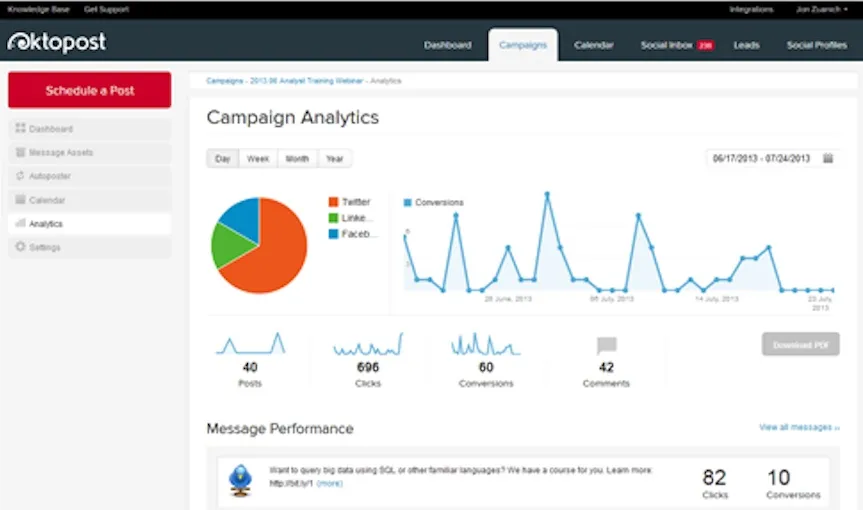This screenshot has width=863, height=510.
Task: Click the Download PDF button
Action: [801, 344]
